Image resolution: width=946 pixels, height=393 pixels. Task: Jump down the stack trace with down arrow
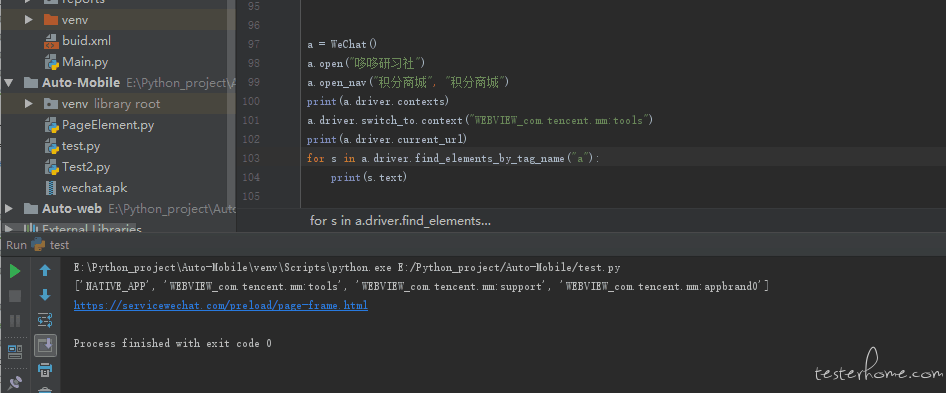tap(45, 295)
